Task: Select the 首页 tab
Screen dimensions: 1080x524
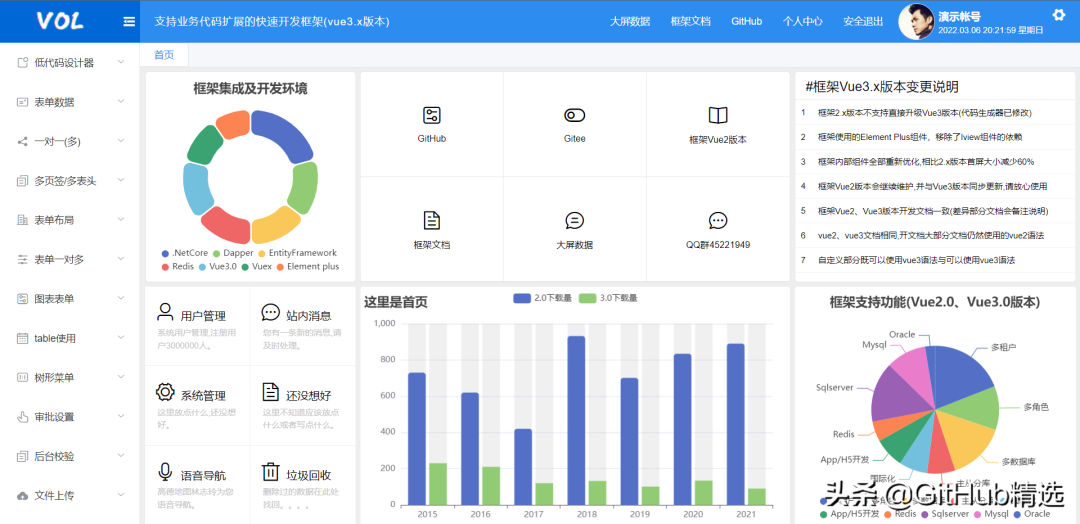Action: click(x=164, y=55)
